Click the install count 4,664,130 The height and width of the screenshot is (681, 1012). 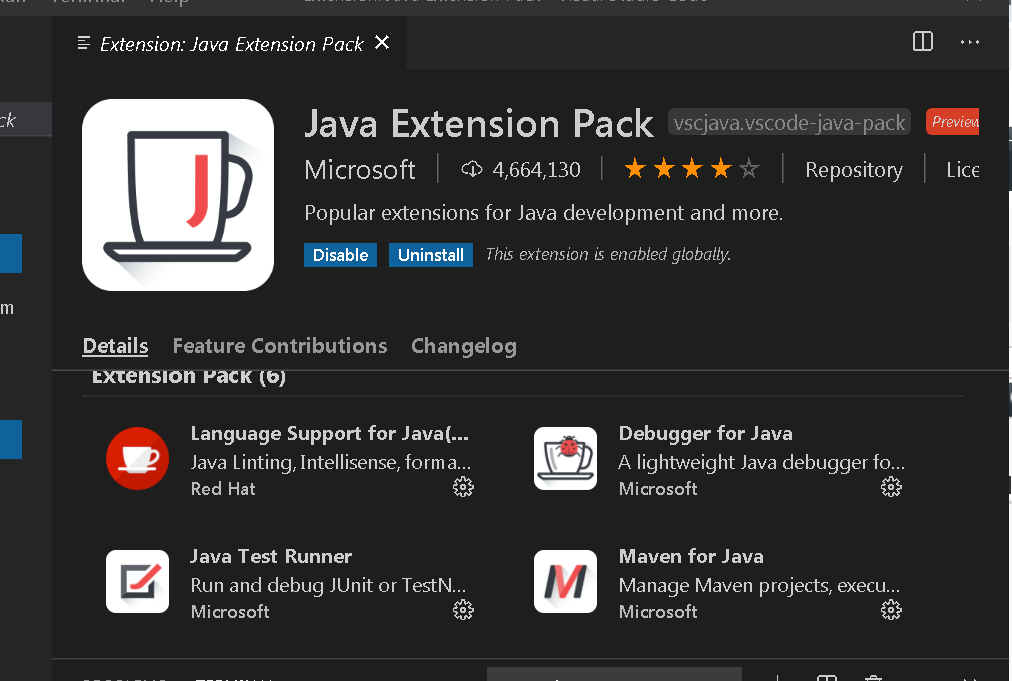536,170
